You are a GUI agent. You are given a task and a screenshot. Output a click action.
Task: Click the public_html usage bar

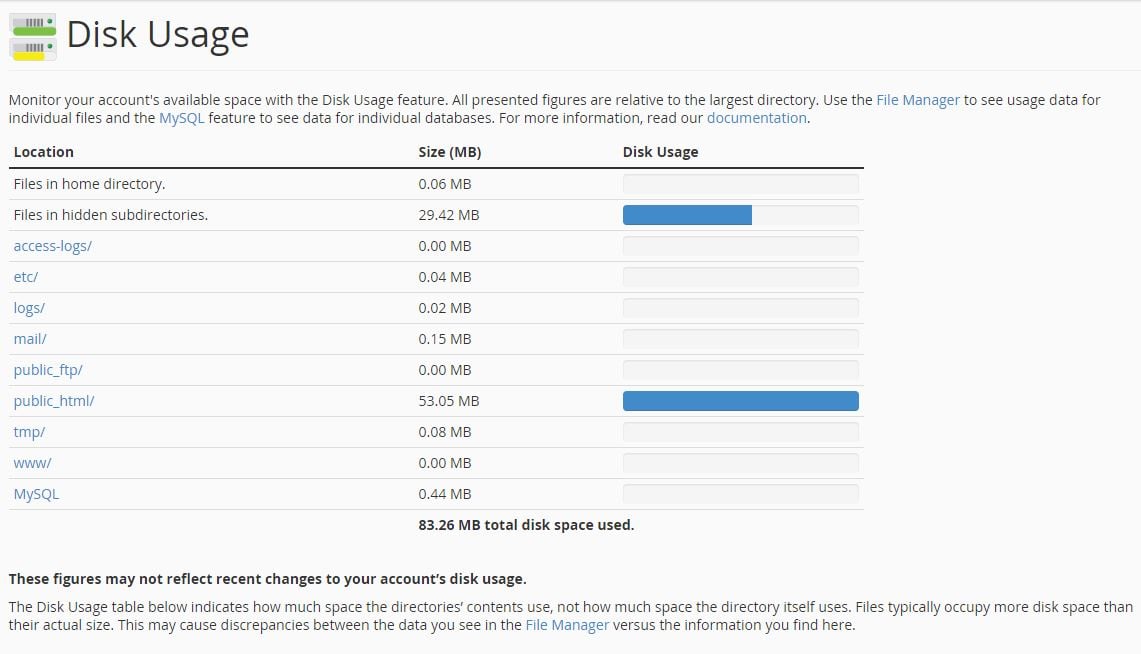coord(740,401)
